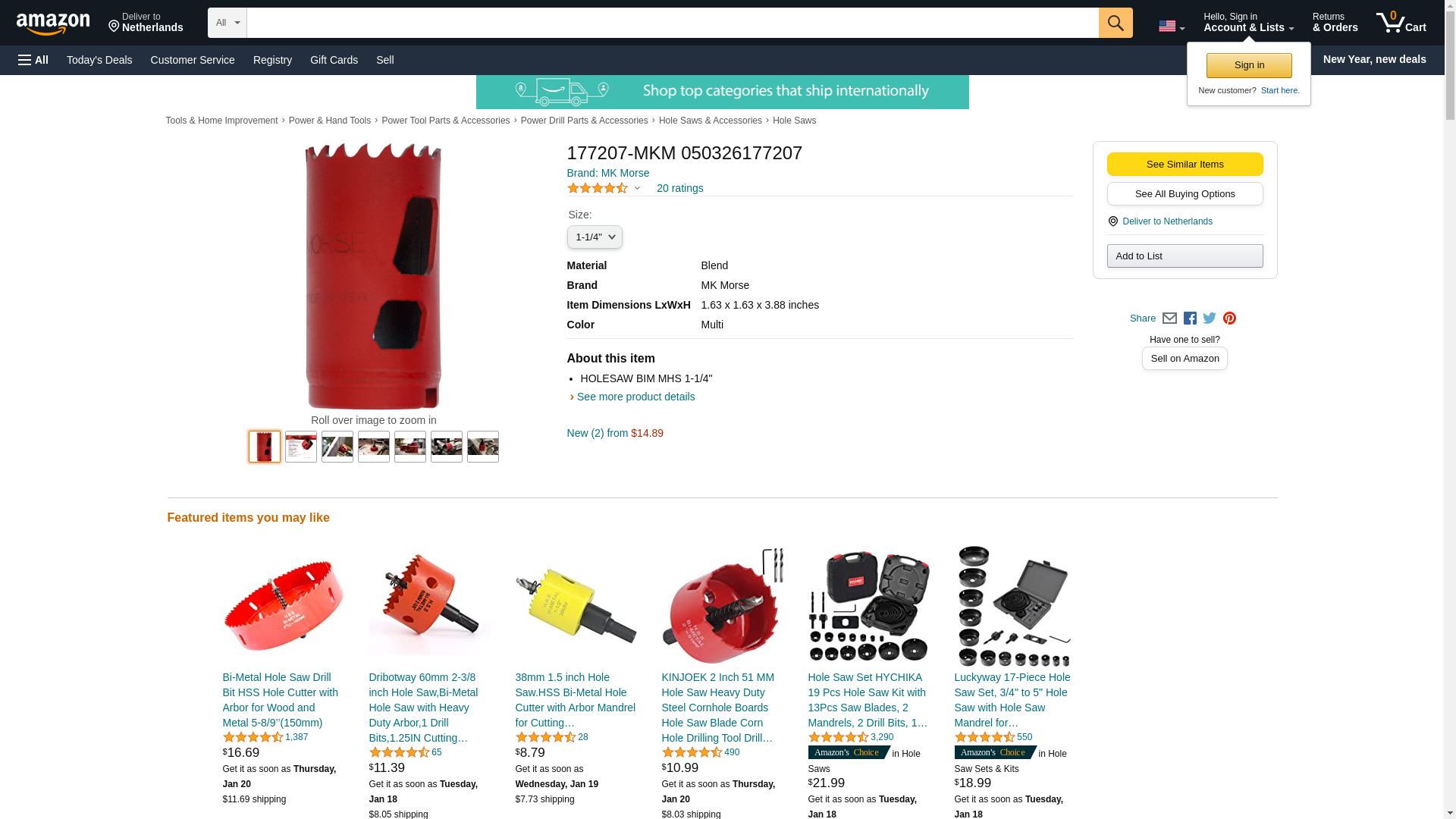Expand See more product details
The image size is (1456, 819).
(x=635, y=397)
